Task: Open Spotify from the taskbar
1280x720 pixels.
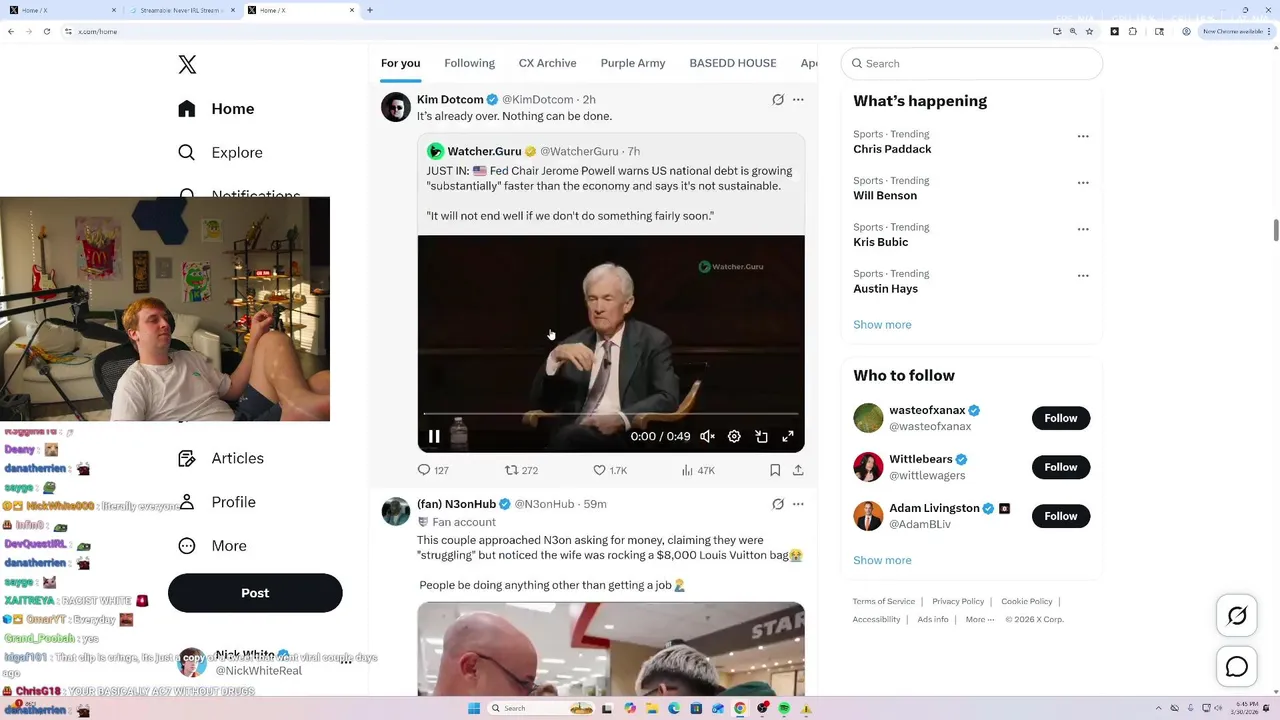Action: click(784, 708)
